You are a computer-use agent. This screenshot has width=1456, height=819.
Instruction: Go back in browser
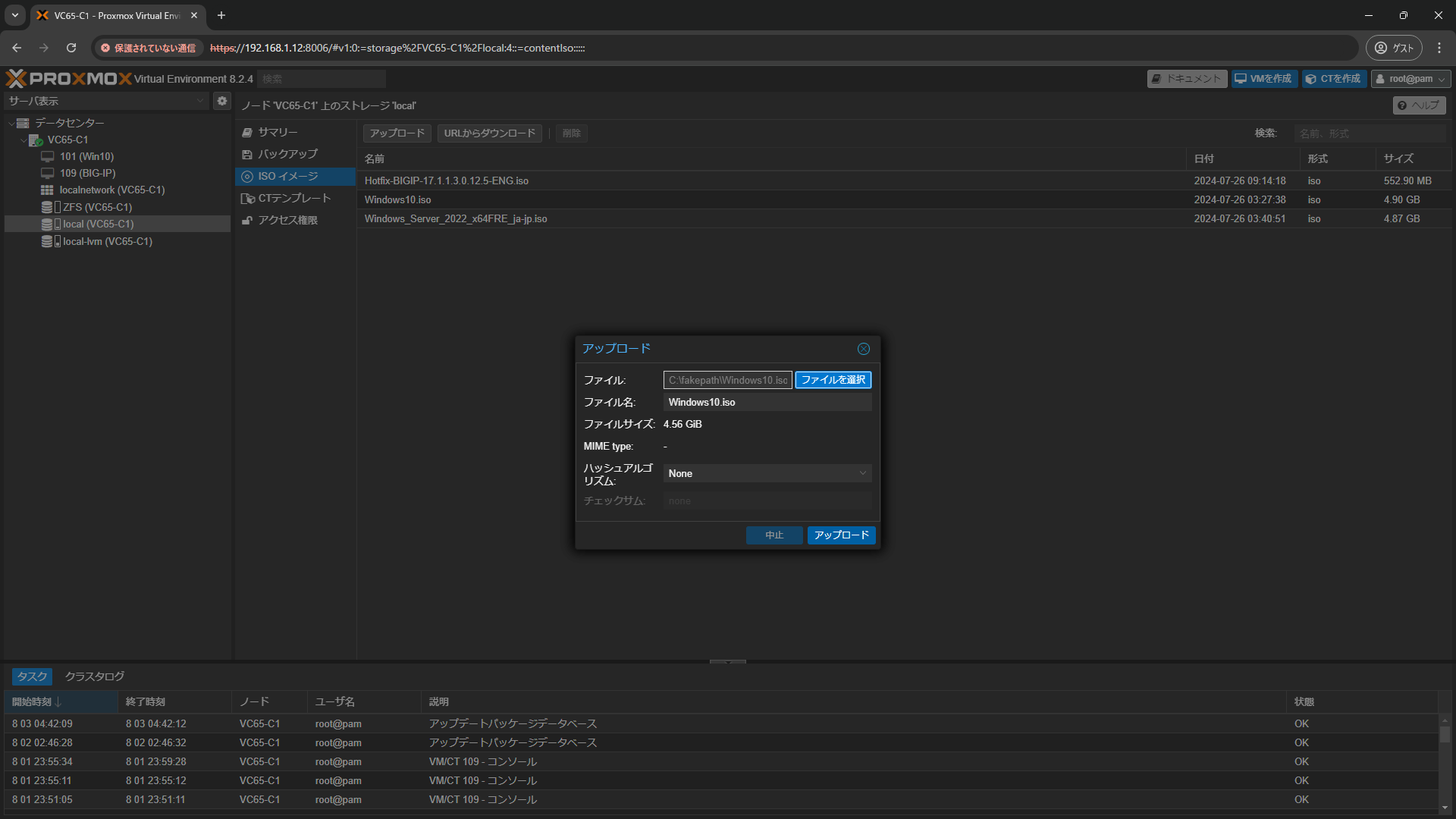(17, 48)
